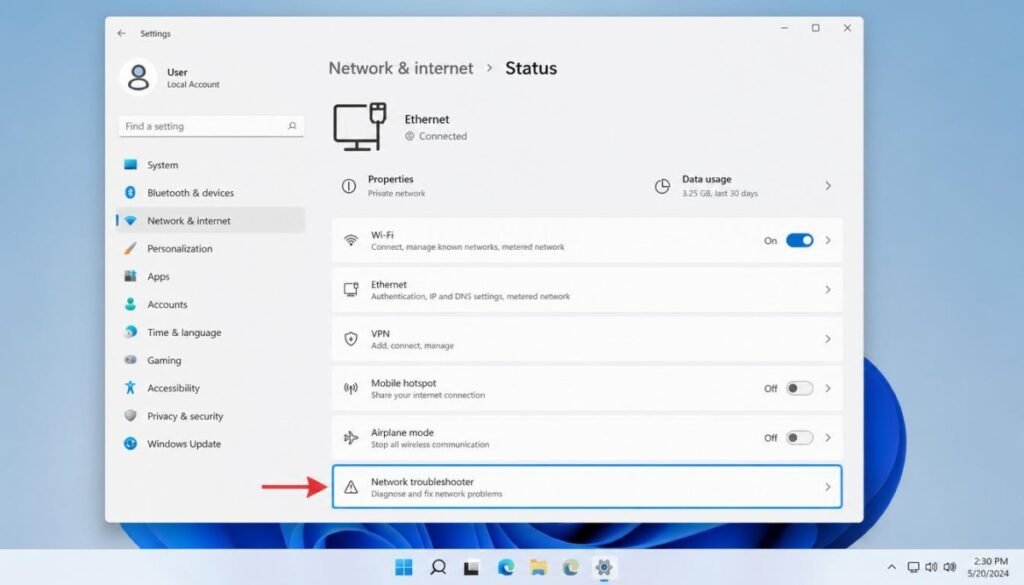Open Network troubleshooter option
The width and height of the screenshot is (1024, 585).
point(586,487)
